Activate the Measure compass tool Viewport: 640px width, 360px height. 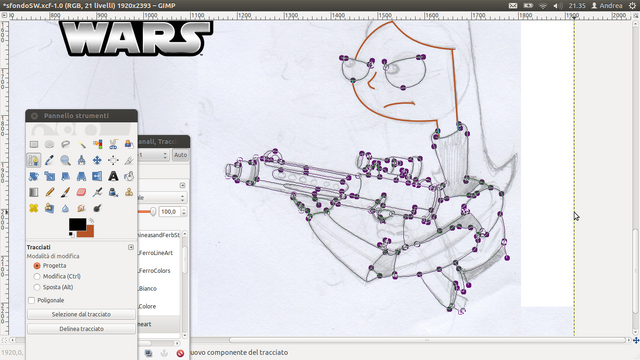point(81,160)
